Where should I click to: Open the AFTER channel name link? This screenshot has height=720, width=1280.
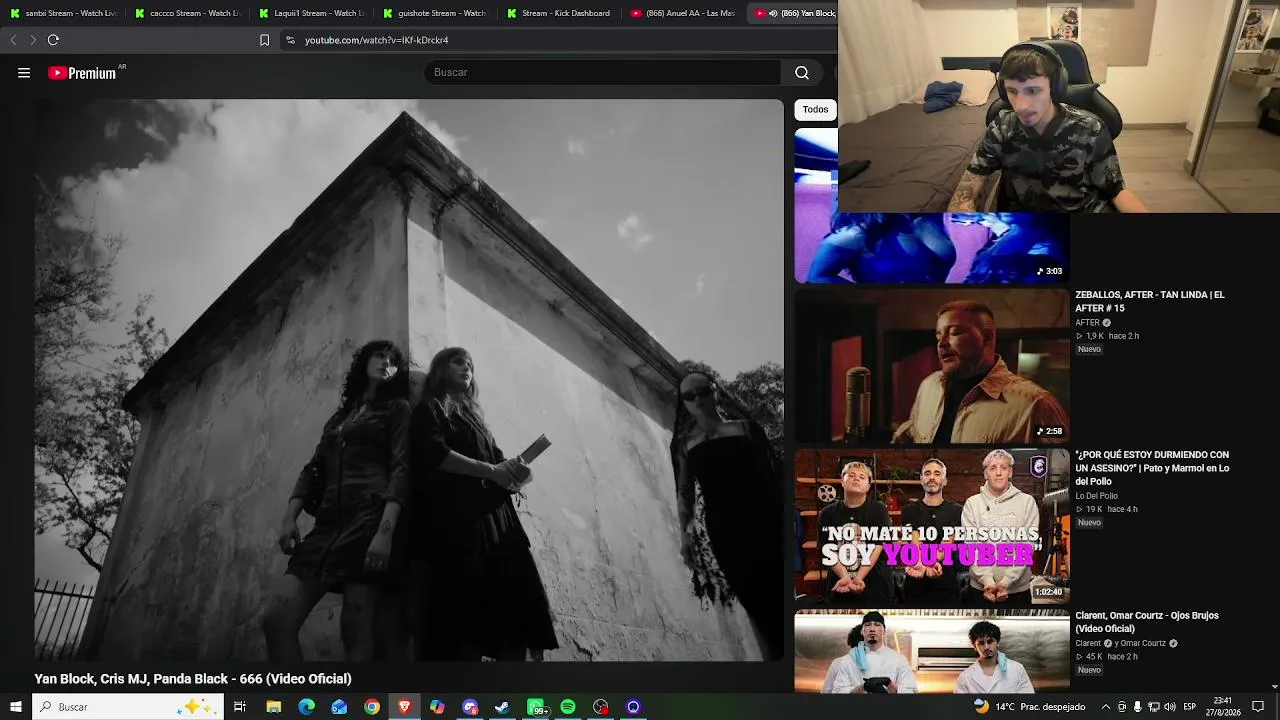(1087, 323)
